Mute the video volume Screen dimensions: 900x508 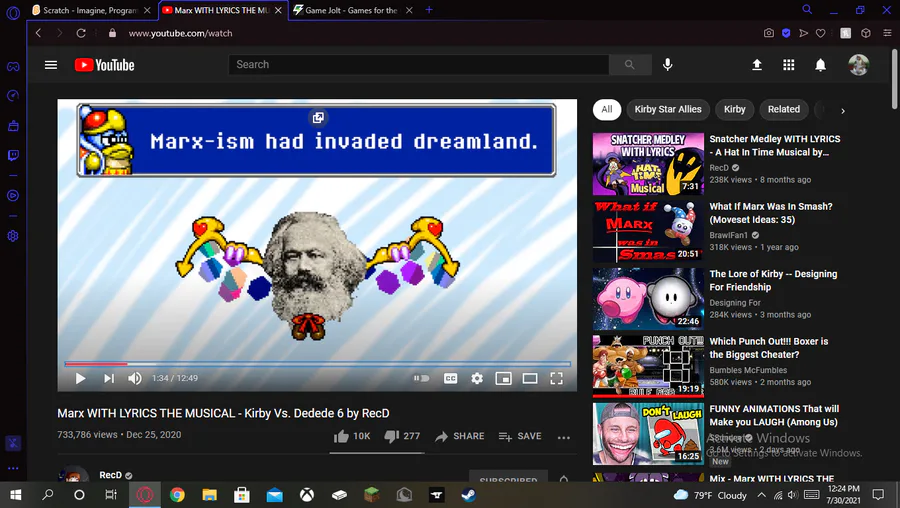[x=135, y=378]
